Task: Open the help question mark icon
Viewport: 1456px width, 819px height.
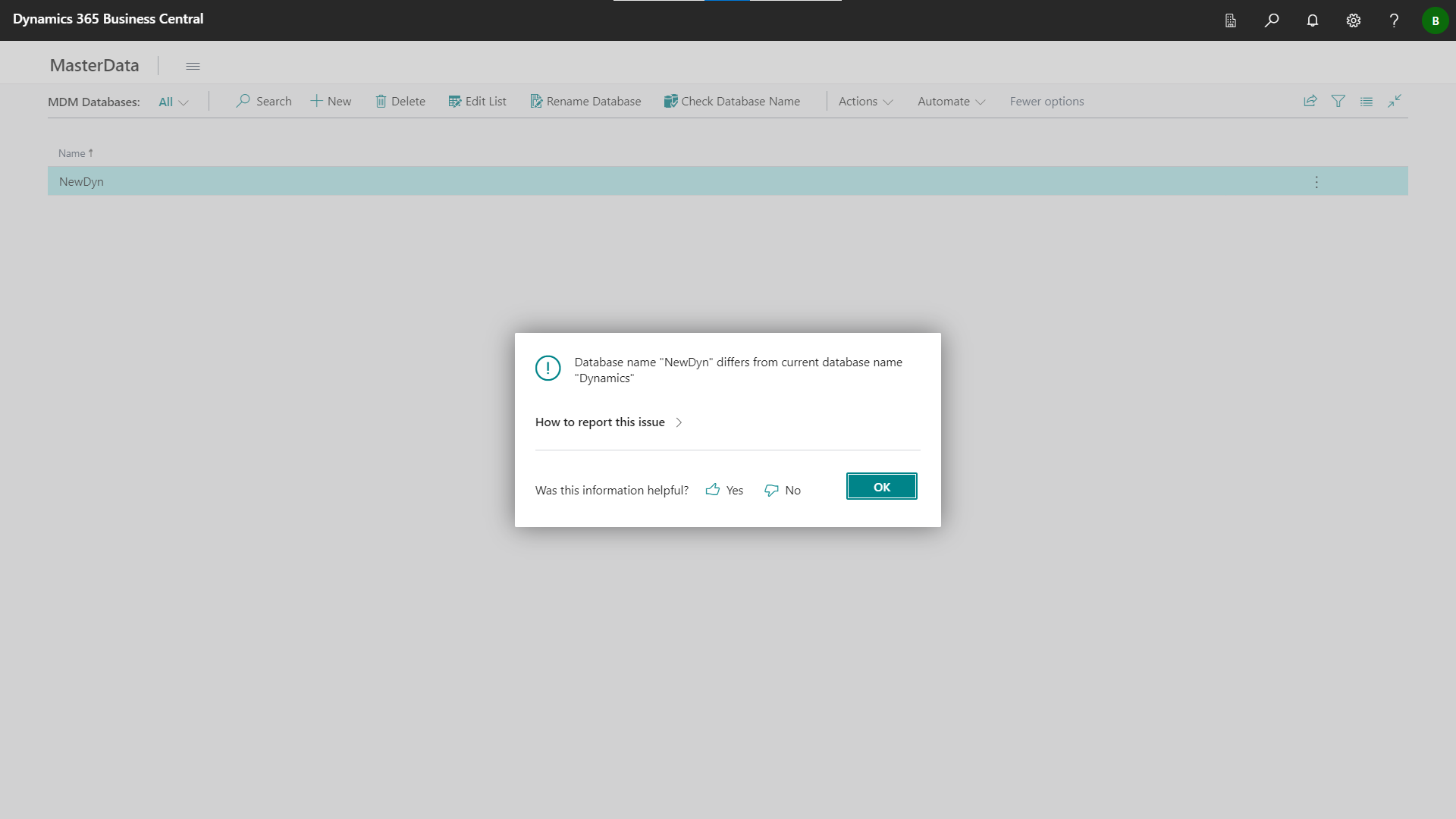Action: (x=1394, y=20)
